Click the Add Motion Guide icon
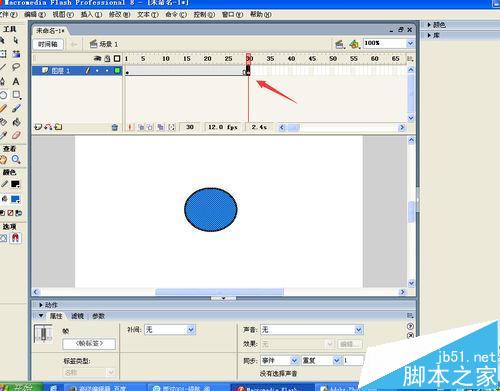 coord(48,127)
